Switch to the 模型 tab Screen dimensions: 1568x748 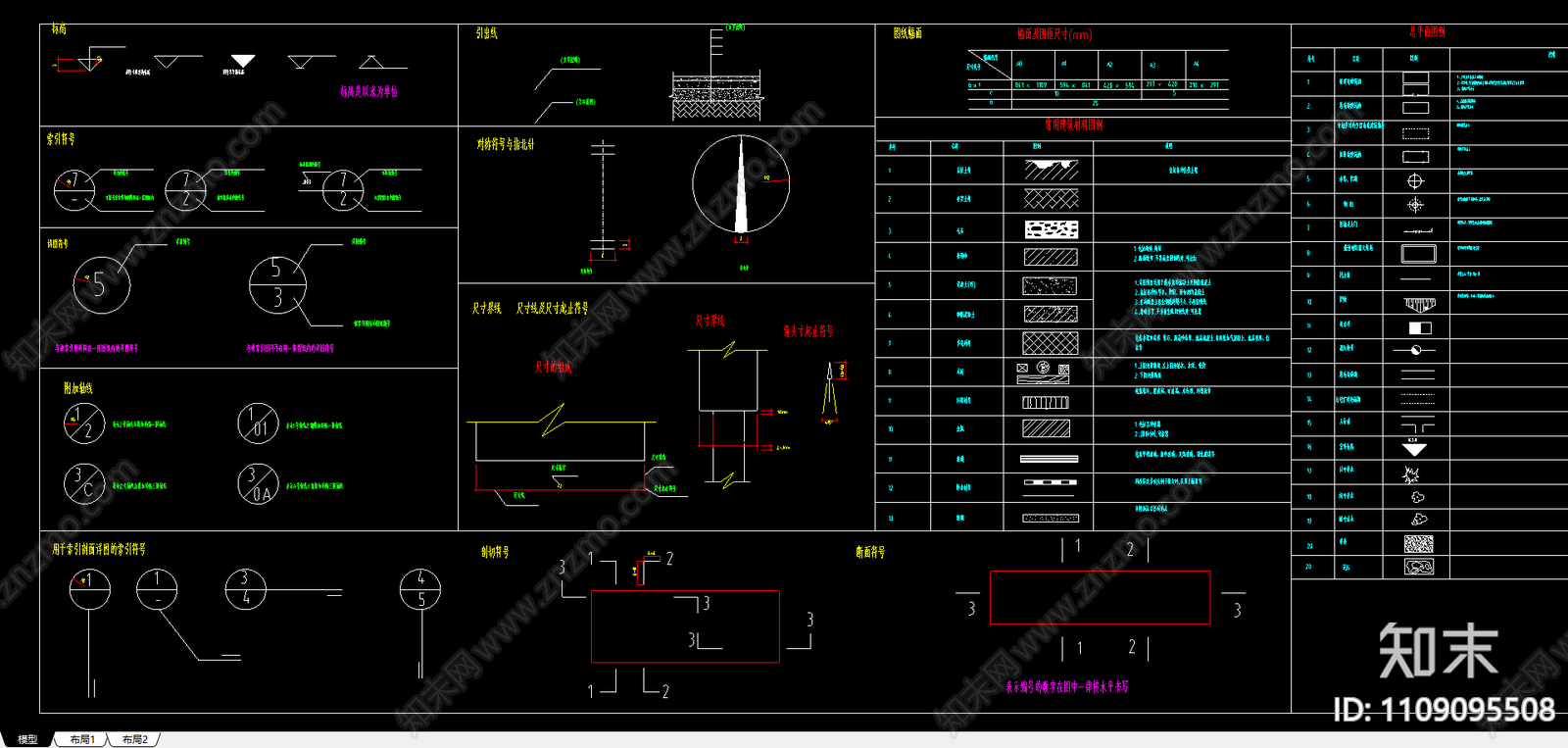(27, 739)
